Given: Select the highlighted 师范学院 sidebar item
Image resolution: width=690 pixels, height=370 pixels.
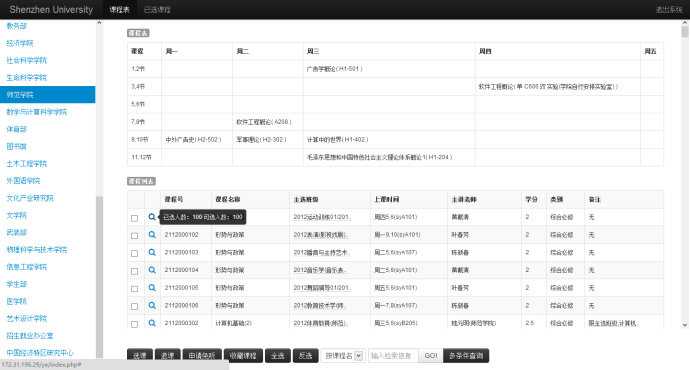Looking at the screenshot, I should click(48, 95).
